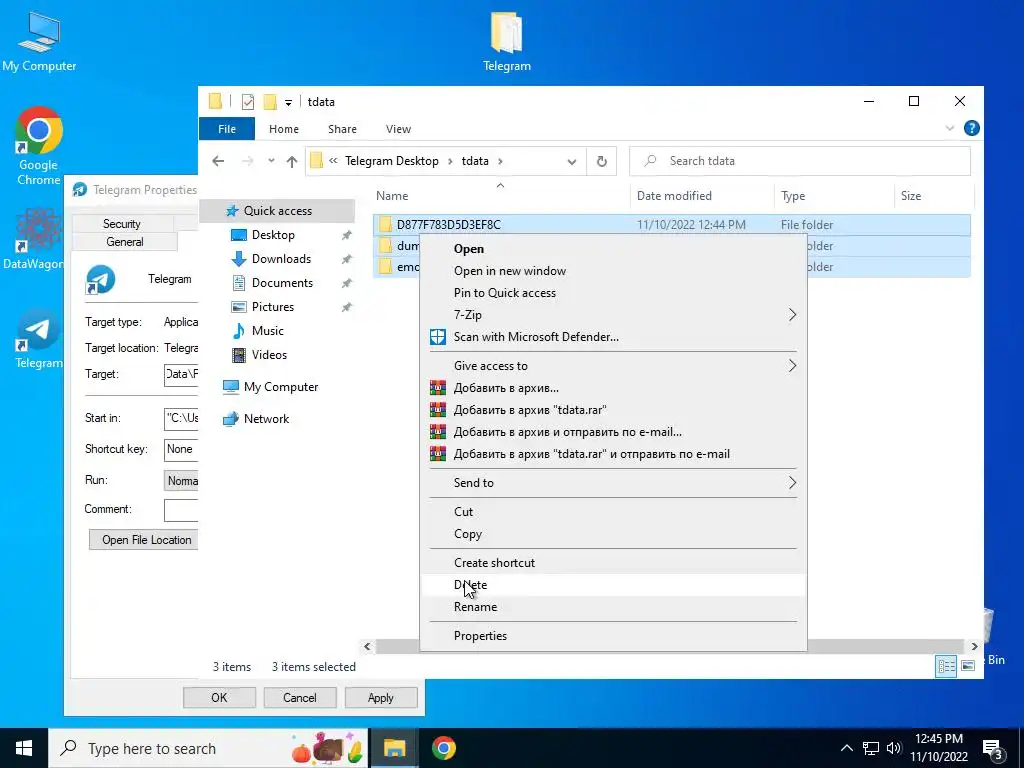
Task: Click Open File Location button
Action: 144,539
